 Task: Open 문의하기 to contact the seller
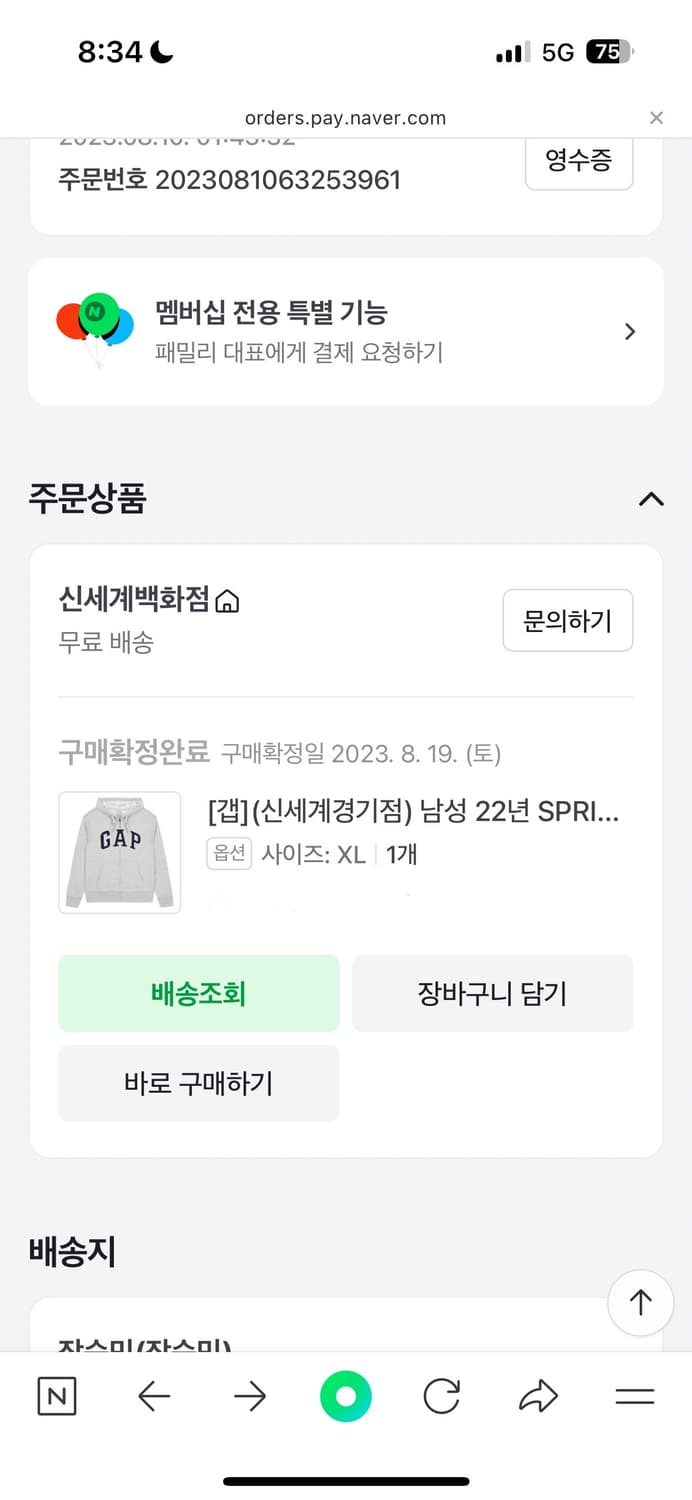[x=568, y=620]
